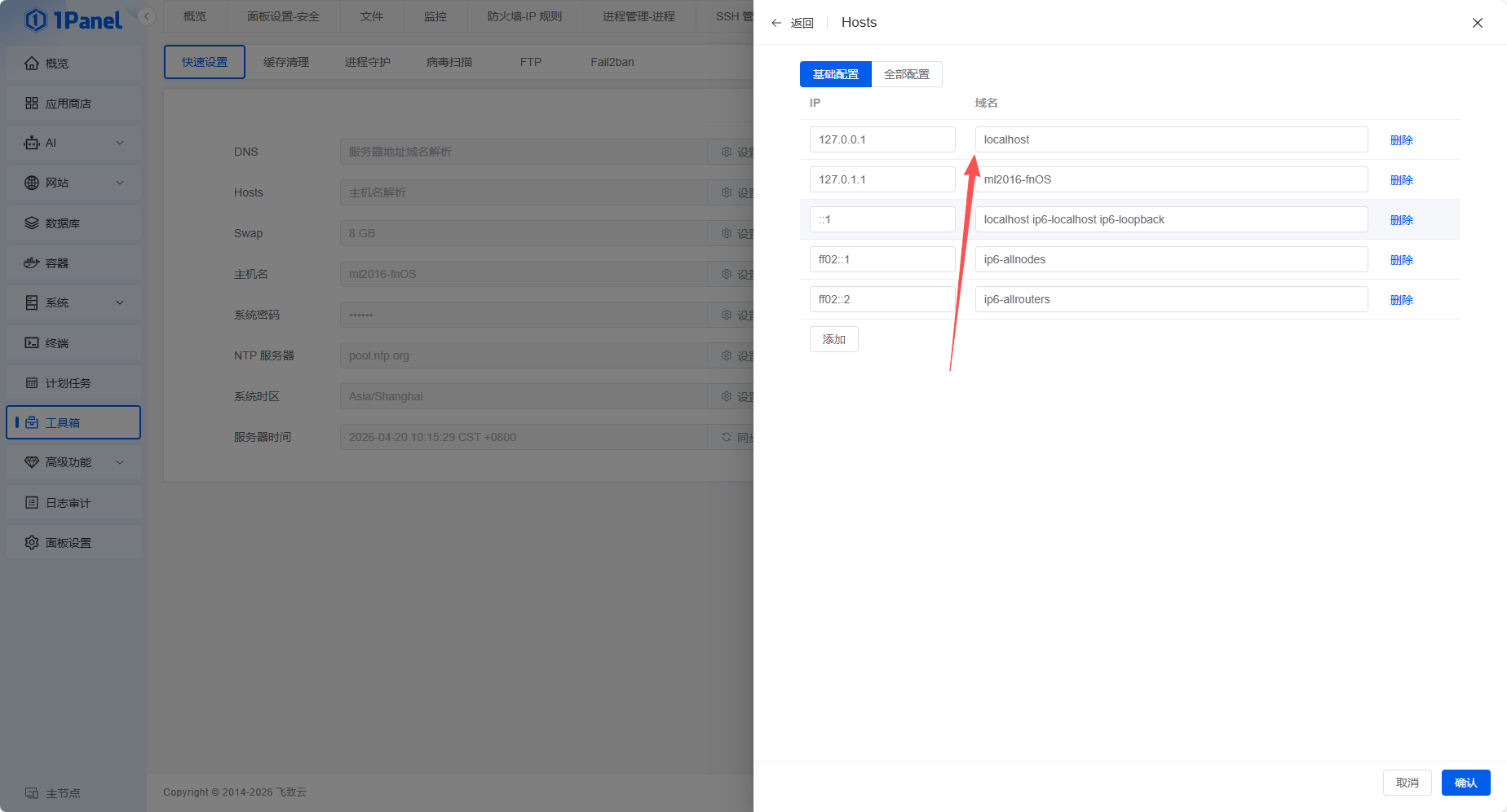This screenshot has width=1507, height=812.
Task: Close the Hosts drawer with X
Action: tap(1477, 23)
